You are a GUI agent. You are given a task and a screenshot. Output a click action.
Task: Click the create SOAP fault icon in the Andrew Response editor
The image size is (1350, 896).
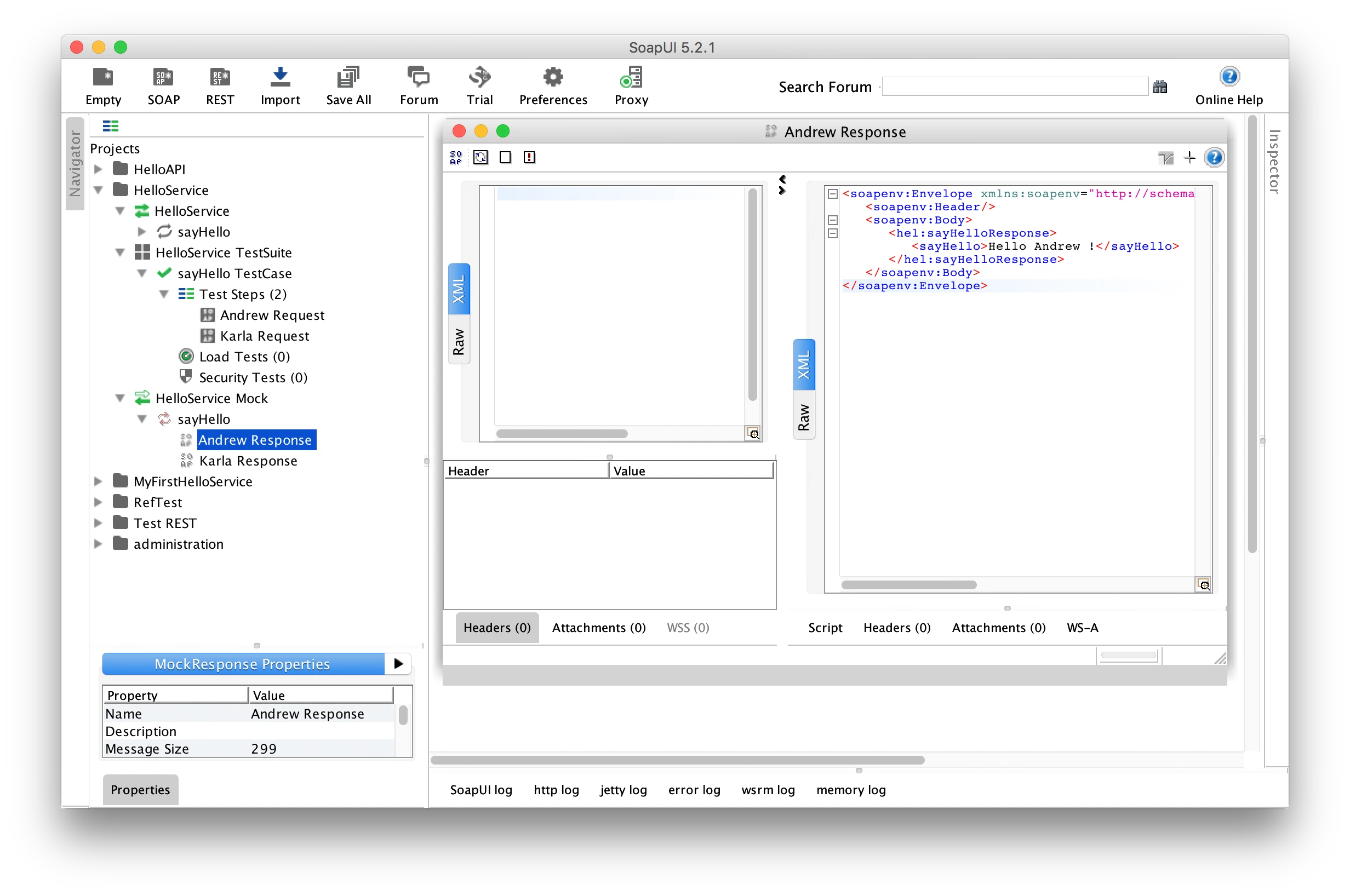pos(529,157)
